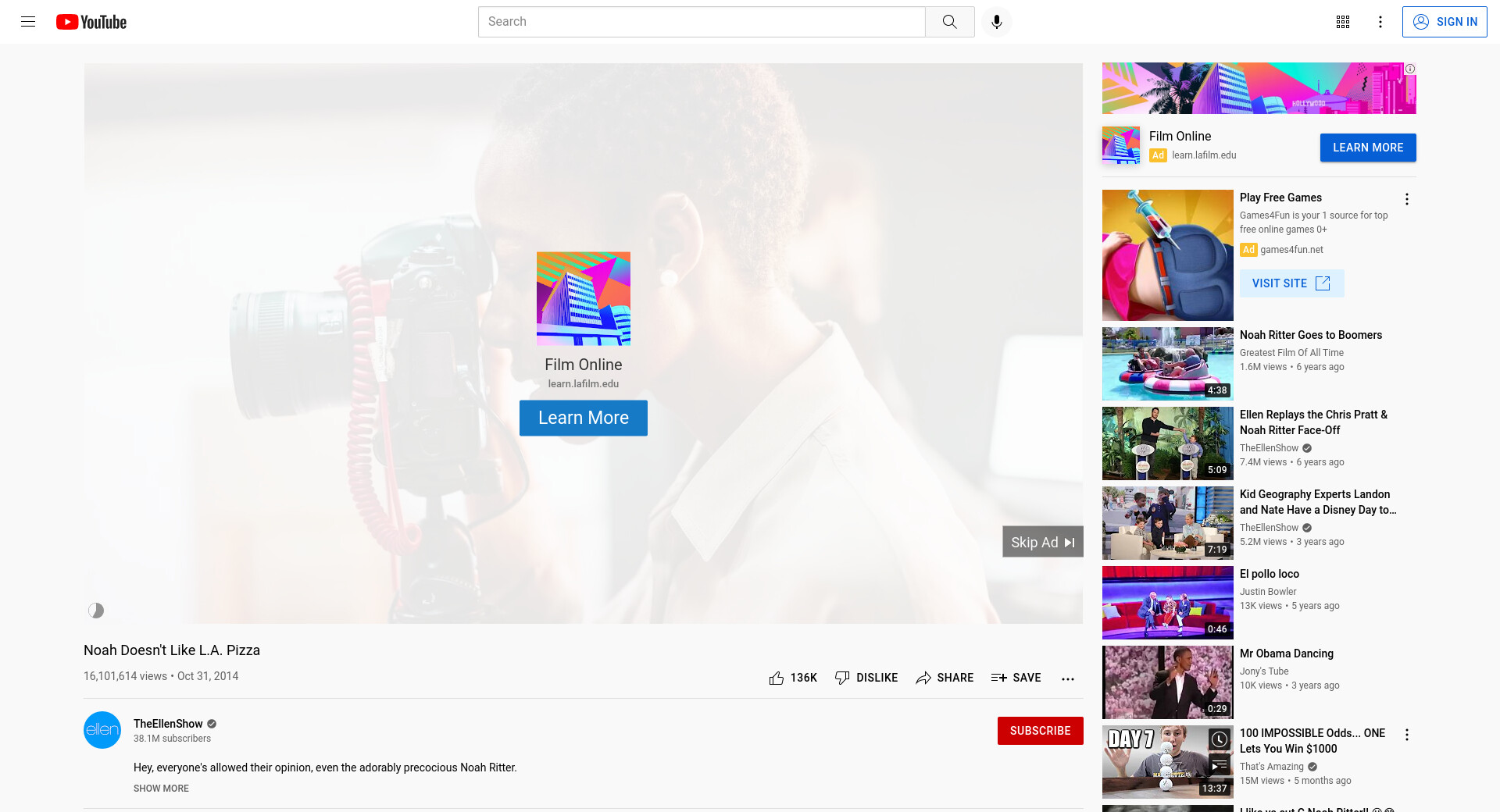1500x812 pixels.
Task: Click thumbnail of Noah Ritter Goes to Boomers
Action: coord(1167,364)
